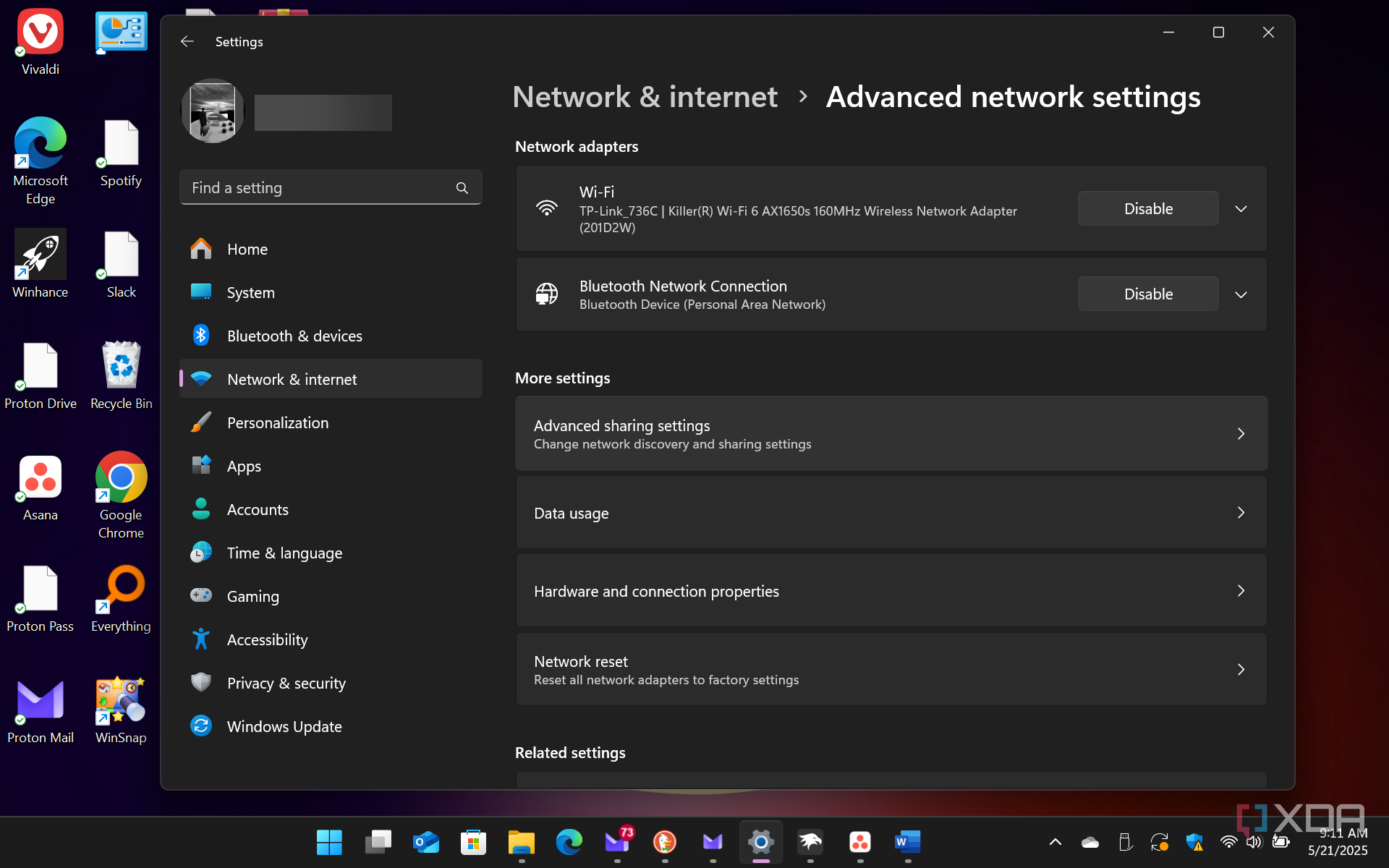Select Recycle Bin on desktop
Image resolution: width=1389 pixels, height=868 pixels.
coord(122,376)
